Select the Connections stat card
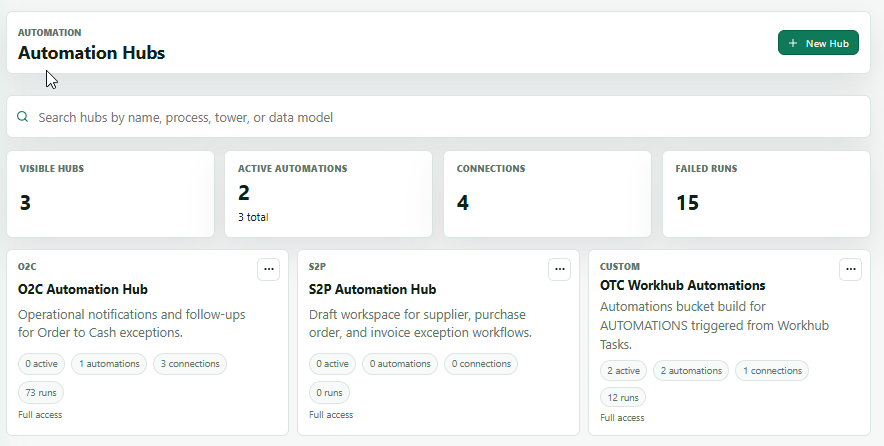884x446 pixels. point(547,194)
